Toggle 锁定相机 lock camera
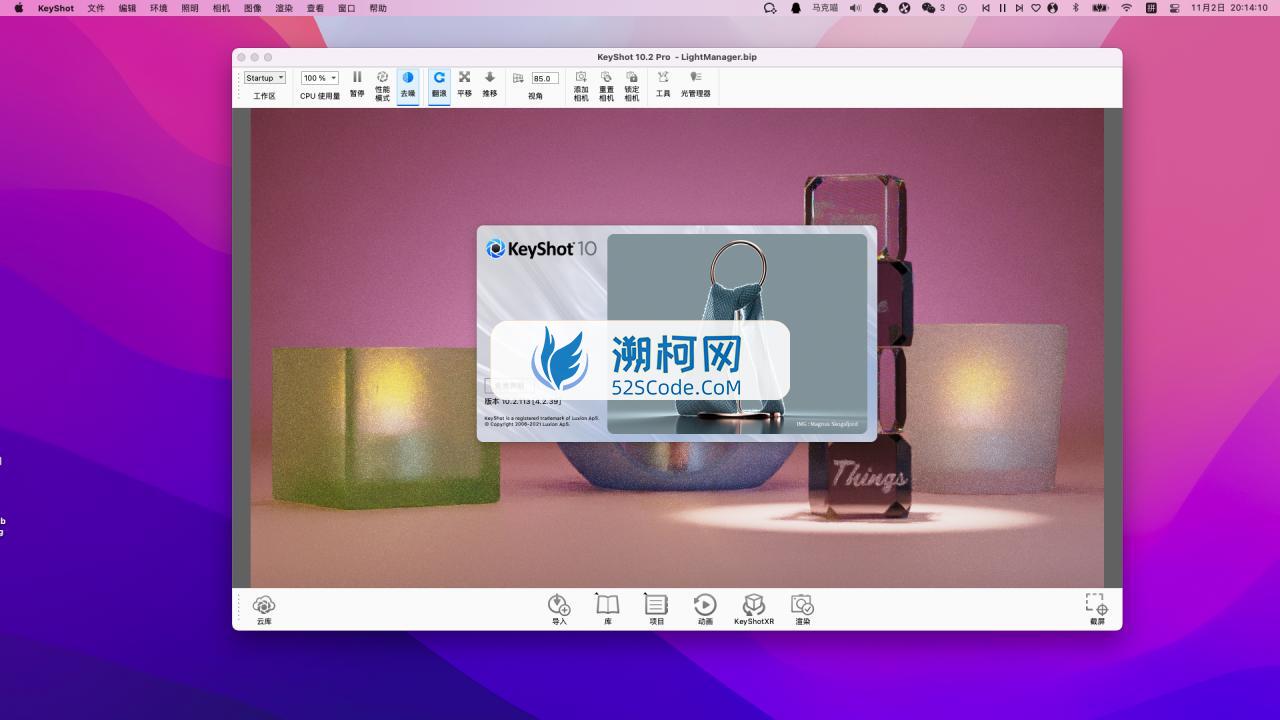Screen dimensions: 1280x720 (631, 86)
